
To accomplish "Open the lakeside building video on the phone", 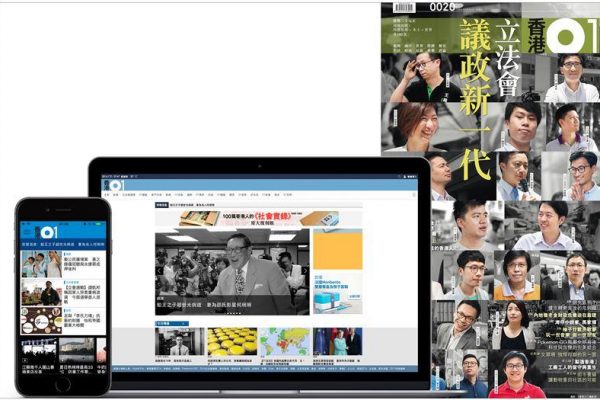I will coord(77,350).
